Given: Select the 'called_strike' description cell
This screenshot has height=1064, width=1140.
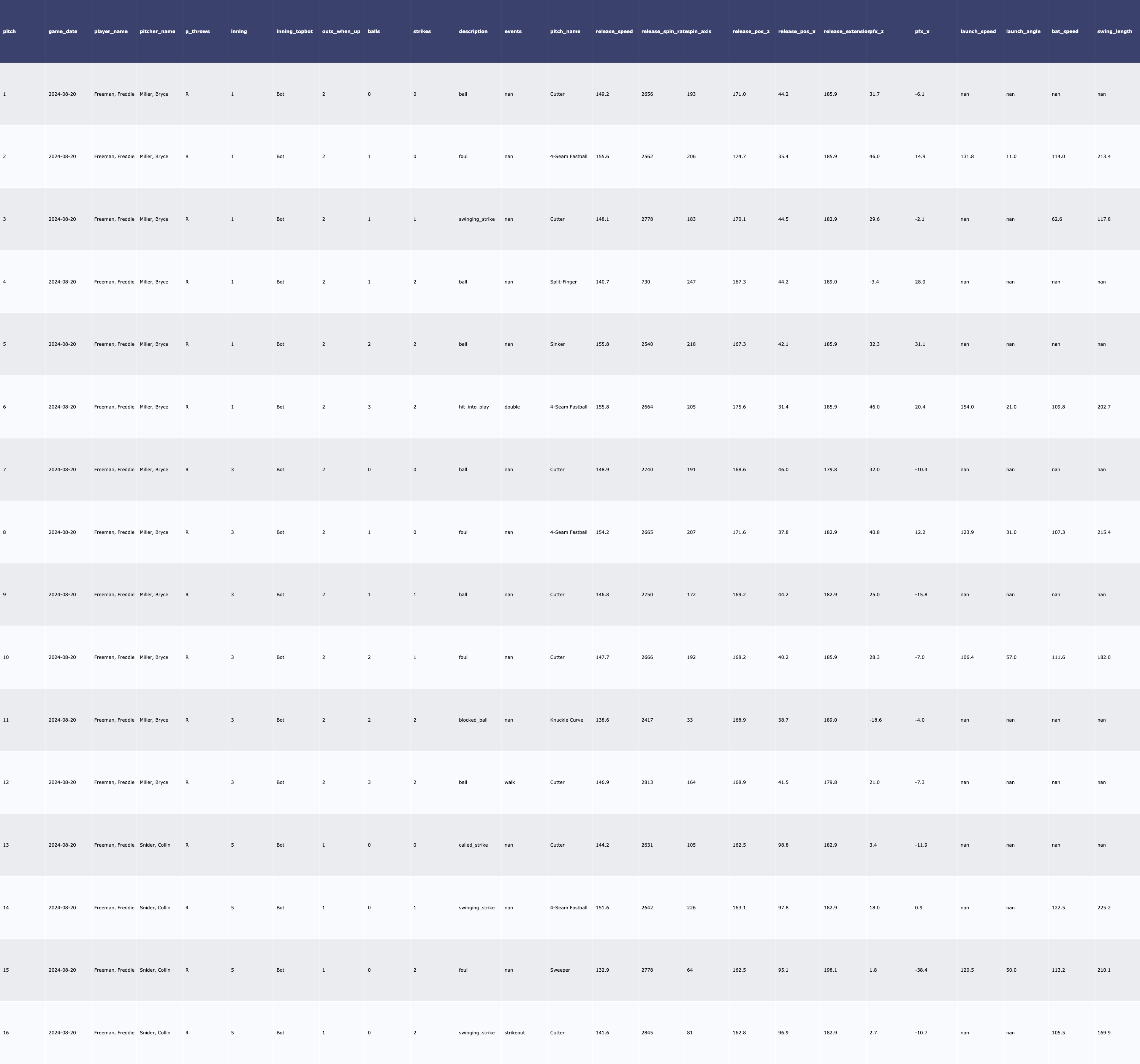Looking at the screenshot, I should [473, 845].
